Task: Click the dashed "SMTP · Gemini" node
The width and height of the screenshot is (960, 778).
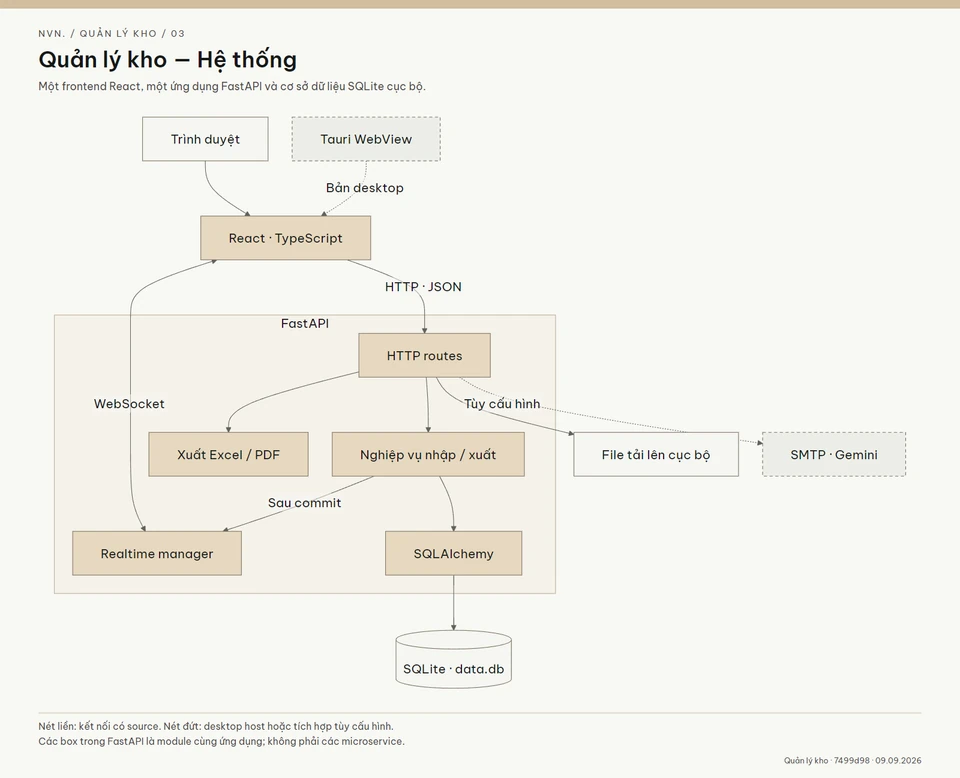Action: click(834, 454)
